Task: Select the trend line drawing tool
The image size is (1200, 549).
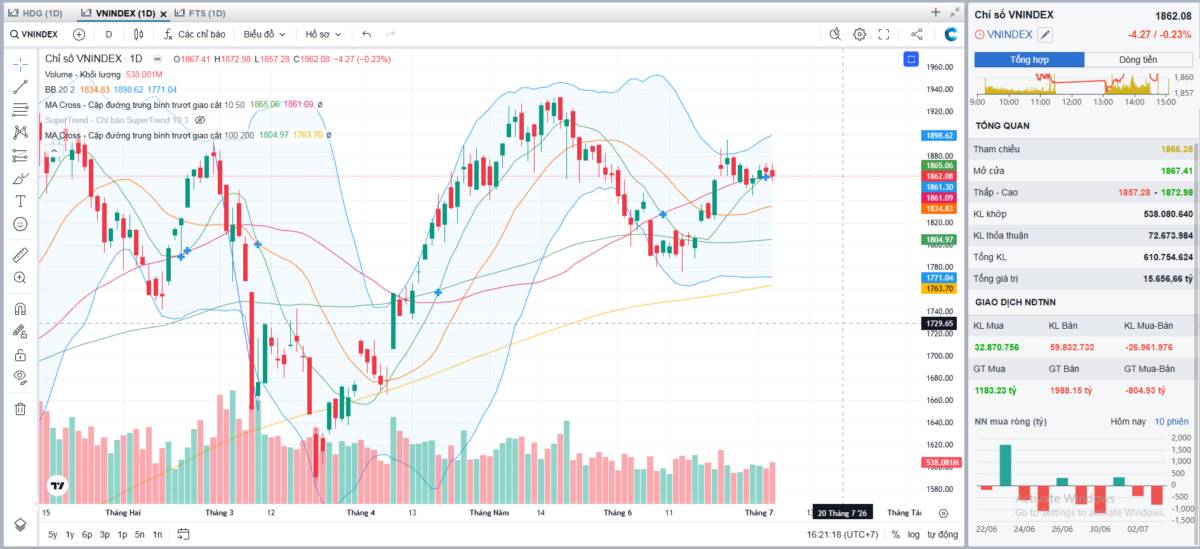Action: tap(19, 86)
